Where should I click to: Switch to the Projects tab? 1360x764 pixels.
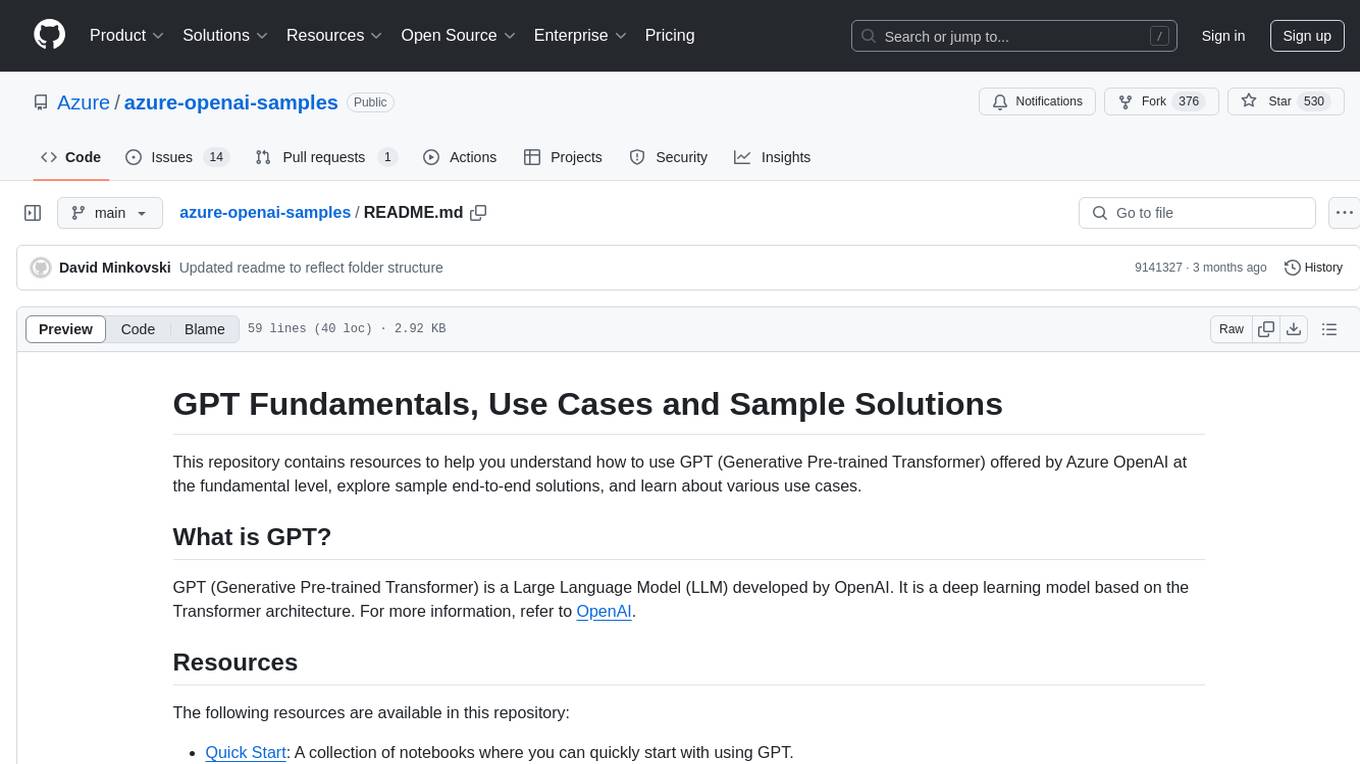(563, 157)
